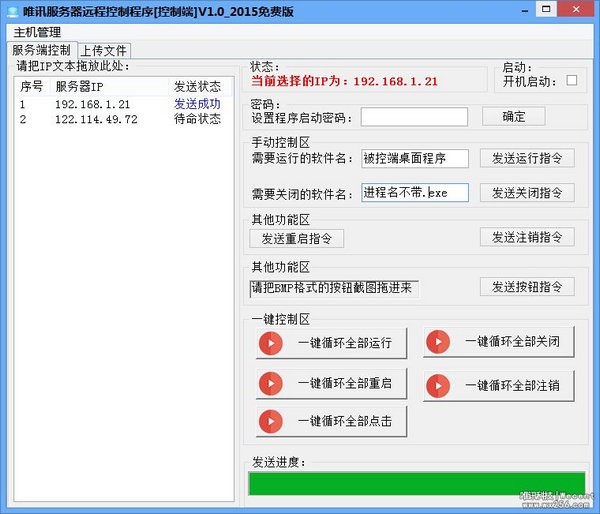This screenshot has height=514, width=600.
Task: Close the 唯讯 control program window
Action: tap(576, 9)
